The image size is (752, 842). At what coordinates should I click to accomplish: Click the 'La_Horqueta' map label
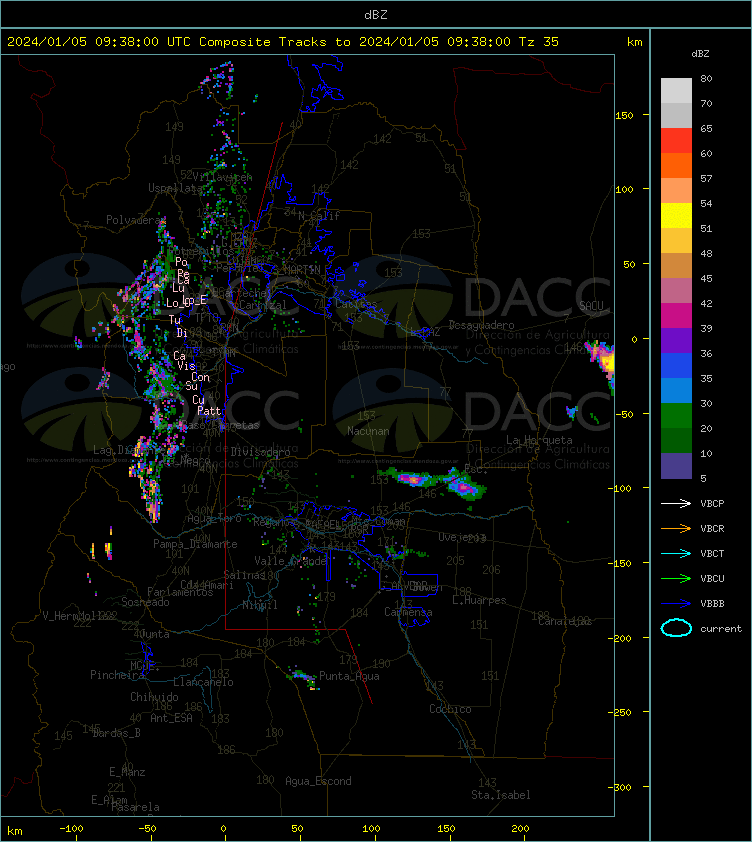tap(539, 440)
